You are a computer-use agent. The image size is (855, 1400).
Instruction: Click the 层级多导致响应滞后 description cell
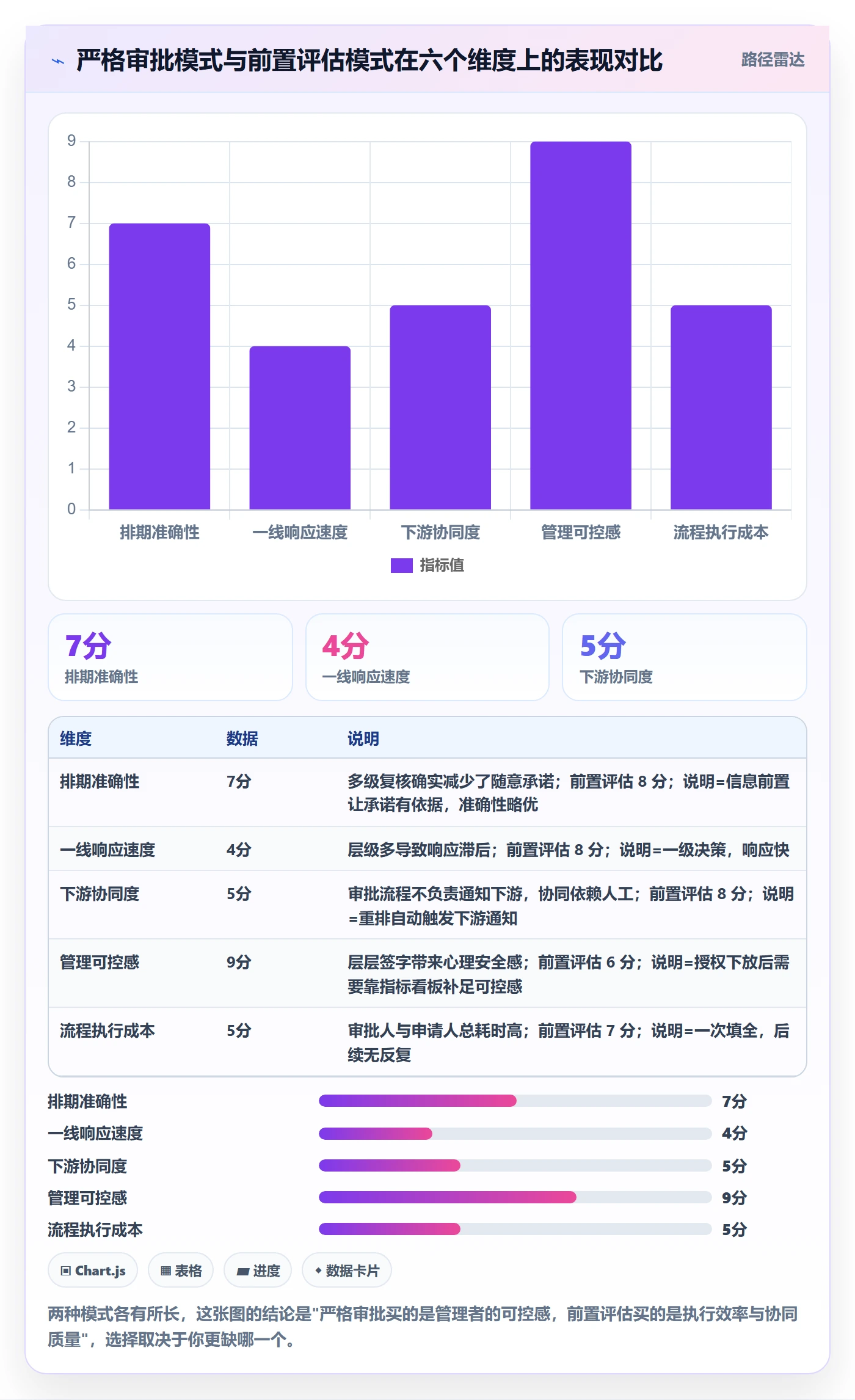click(x=569, y=850)
